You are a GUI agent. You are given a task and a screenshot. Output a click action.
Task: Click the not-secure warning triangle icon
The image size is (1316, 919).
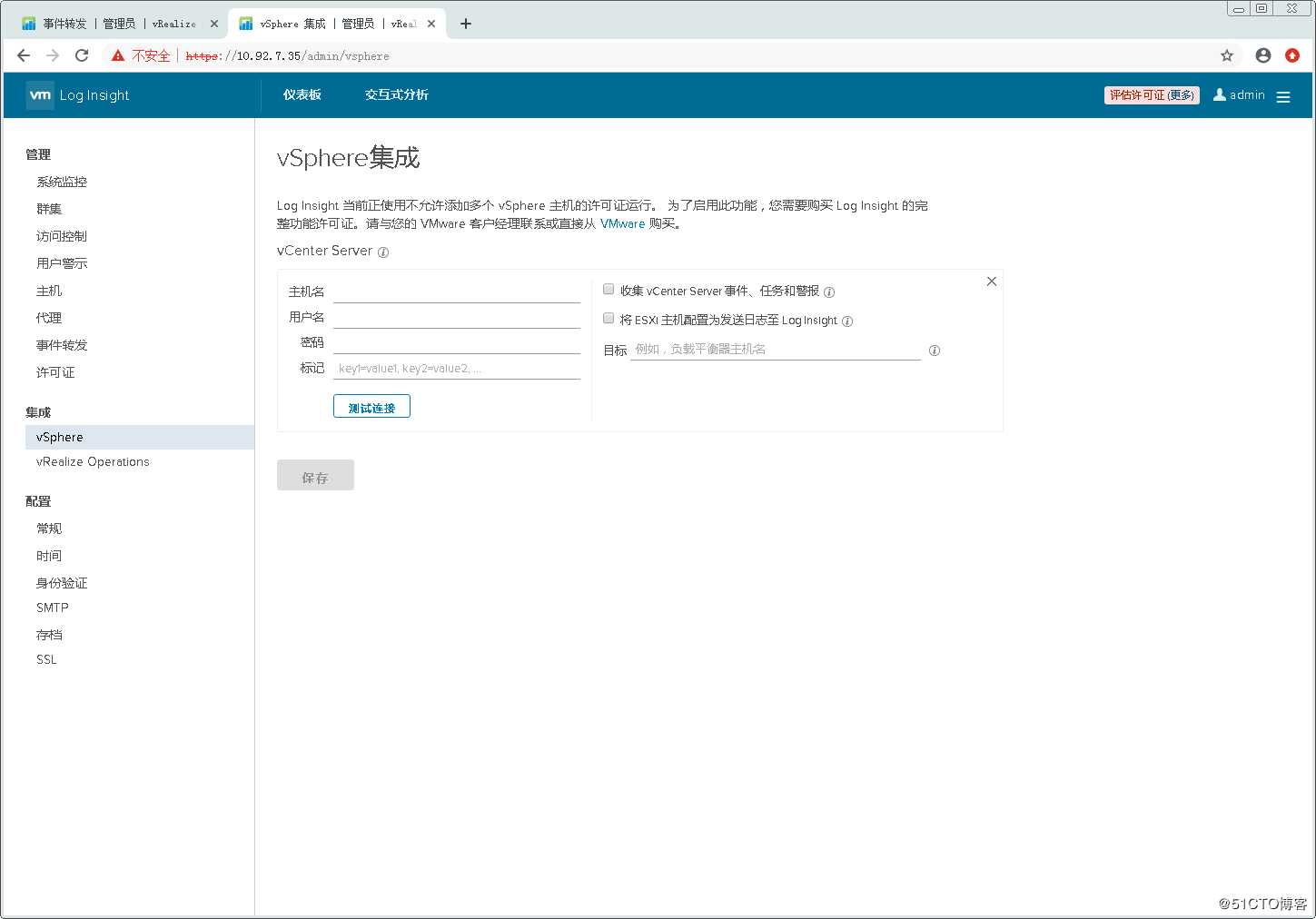(x=118, y=55)
